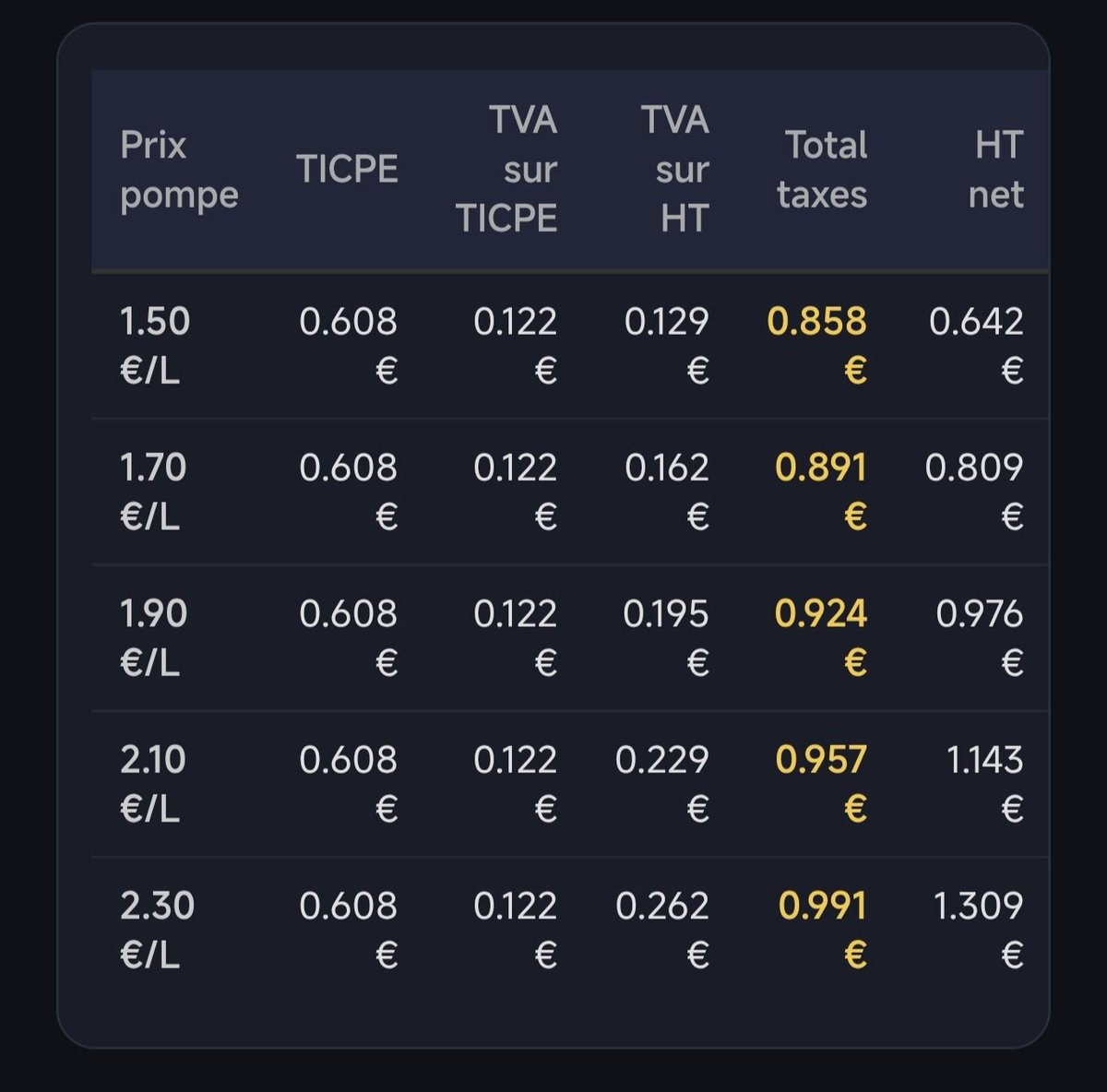Click total taxes value 0.957 €

[x=821, y=784]
